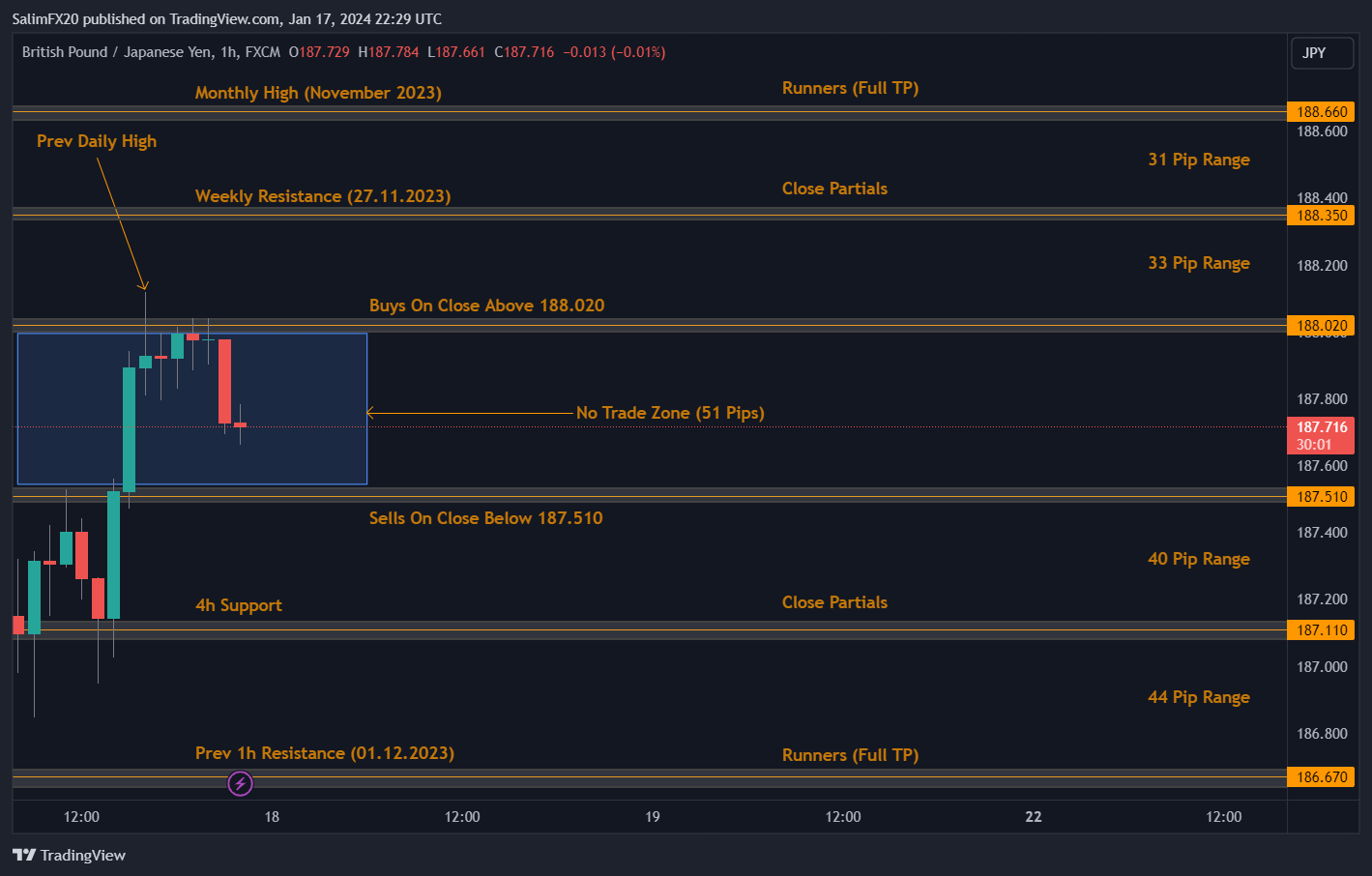Select the large red bearish candle
The height and width of the screenshot is (876, 1372).
(224, 381)
